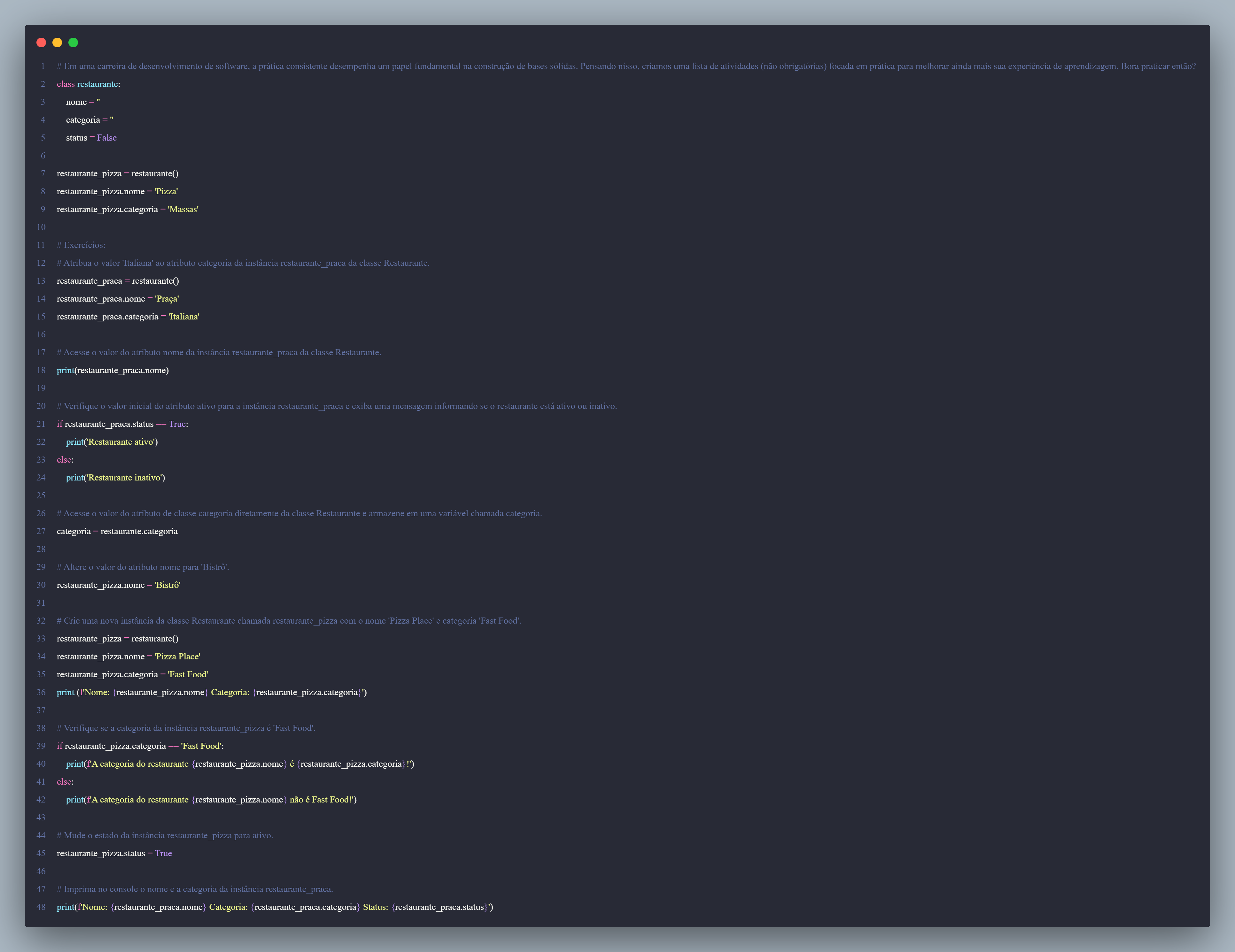Click the 'Restaurante inativo' print line

tap(116, 478)
